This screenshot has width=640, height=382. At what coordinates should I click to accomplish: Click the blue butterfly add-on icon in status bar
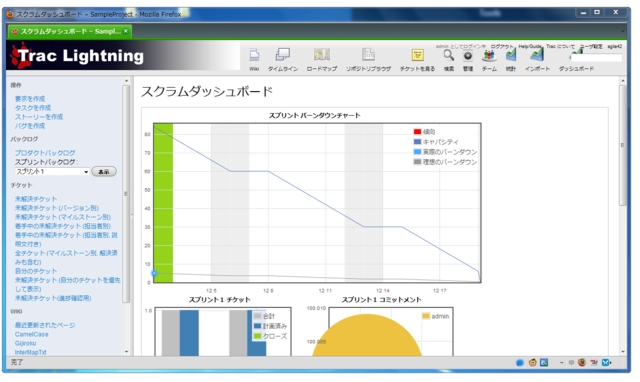pyautogui.click(x=607, y=362)
